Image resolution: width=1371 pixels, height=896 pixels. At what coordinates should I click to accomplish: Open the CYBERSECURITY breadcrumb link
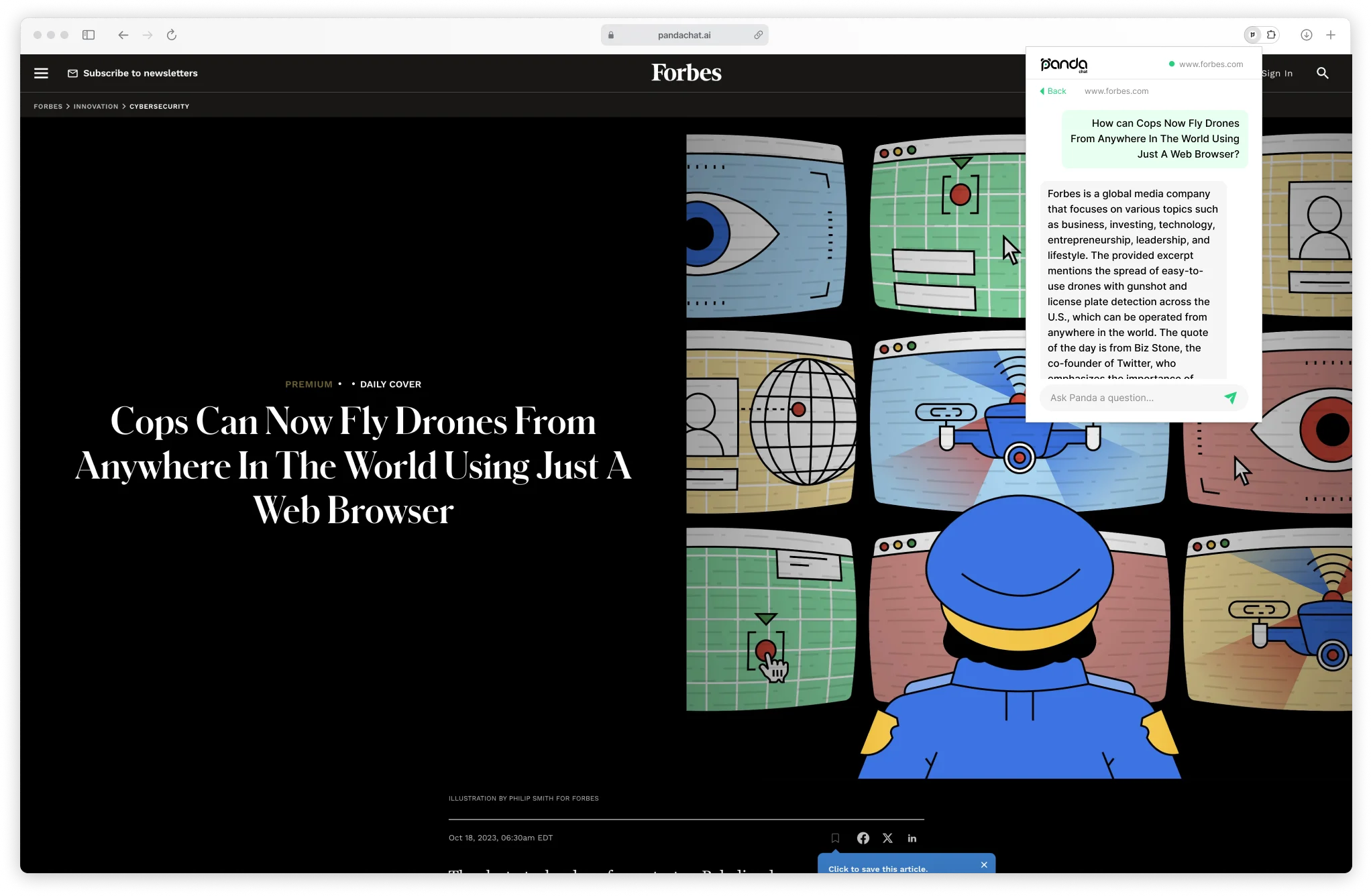pyautogui.click(x=159, y=106)
